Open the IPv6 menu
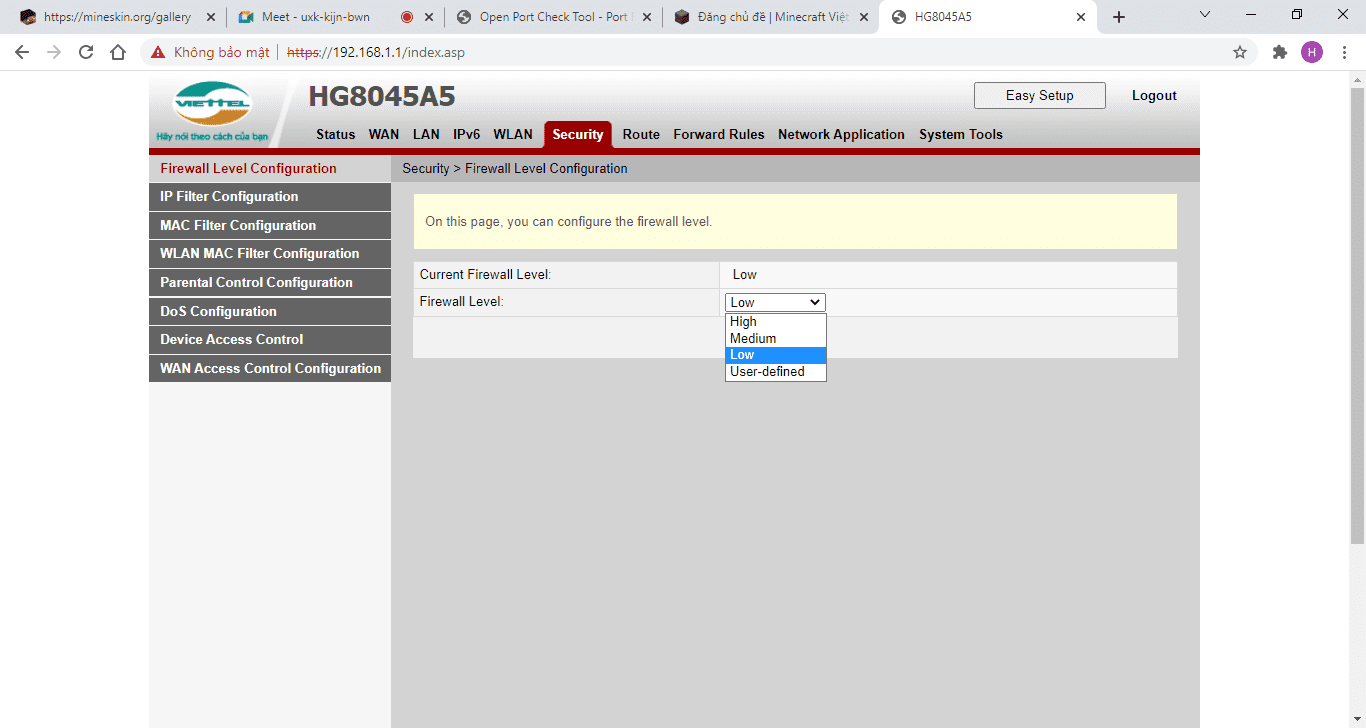The image size is (1366, 728). pos(466,134)
